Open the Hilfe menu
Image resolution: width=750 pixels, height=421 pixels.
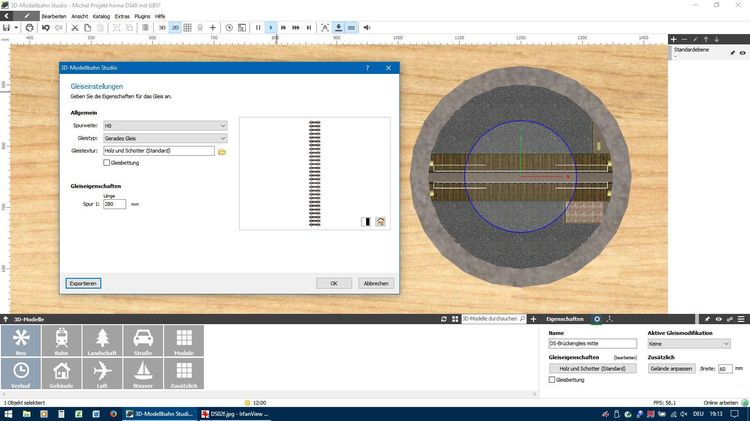[x=160, y=16]
